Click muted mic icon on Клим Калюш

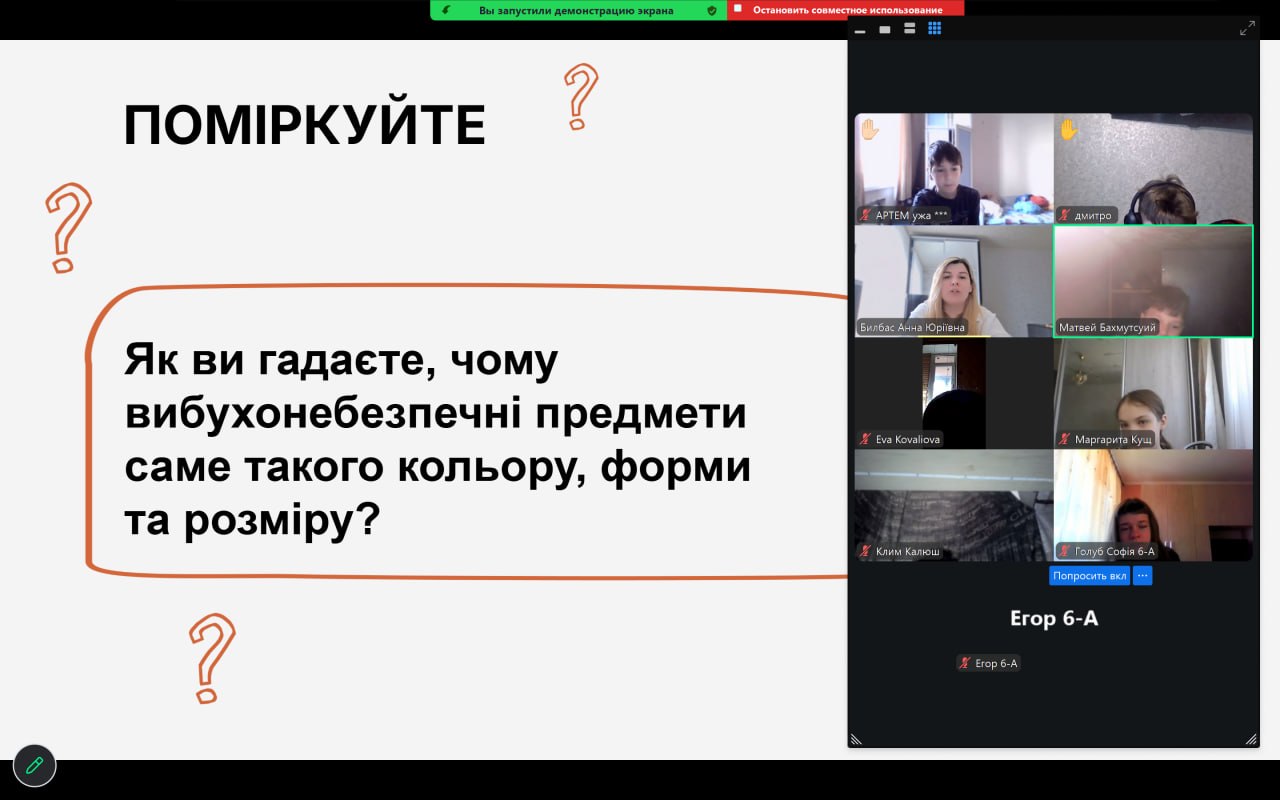866,551
